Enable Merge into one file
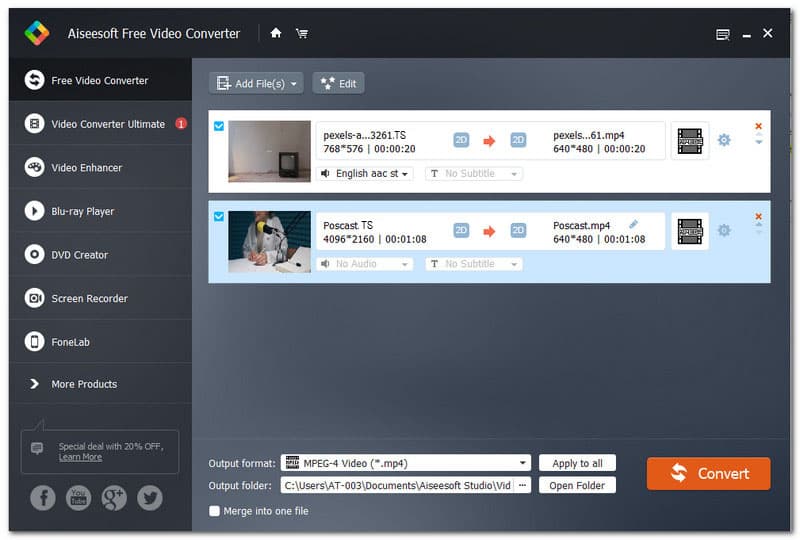 [214, 511]
